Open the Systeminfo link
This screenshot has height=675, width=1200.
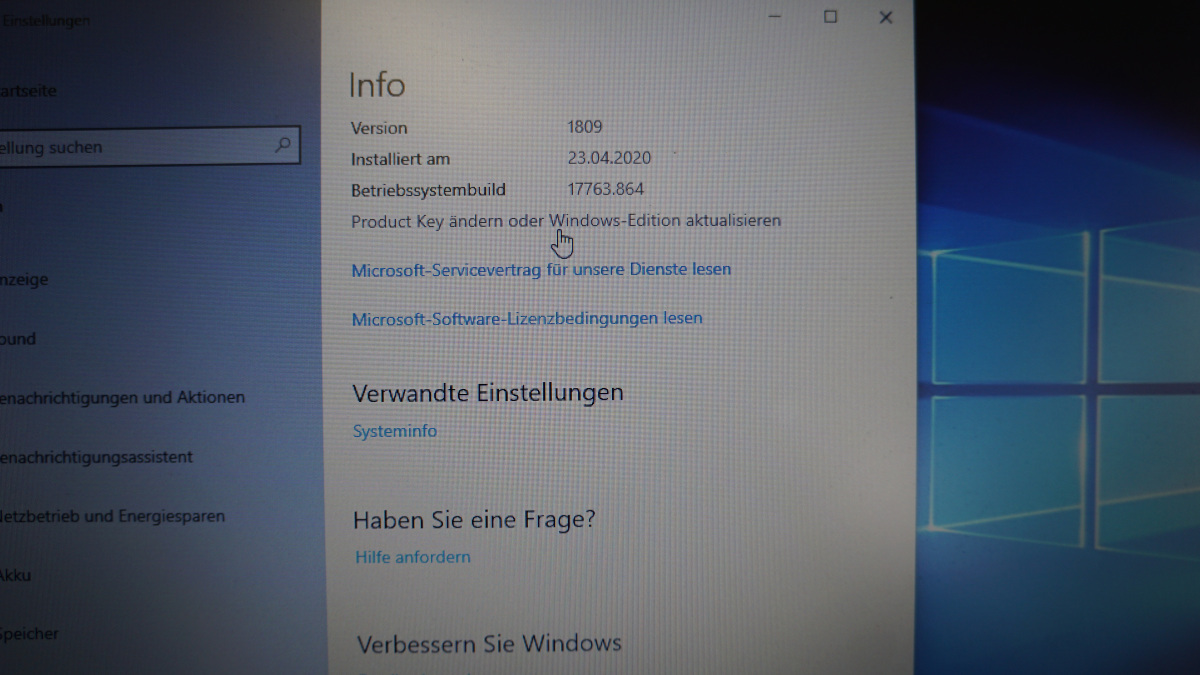[x=395, y=431]
